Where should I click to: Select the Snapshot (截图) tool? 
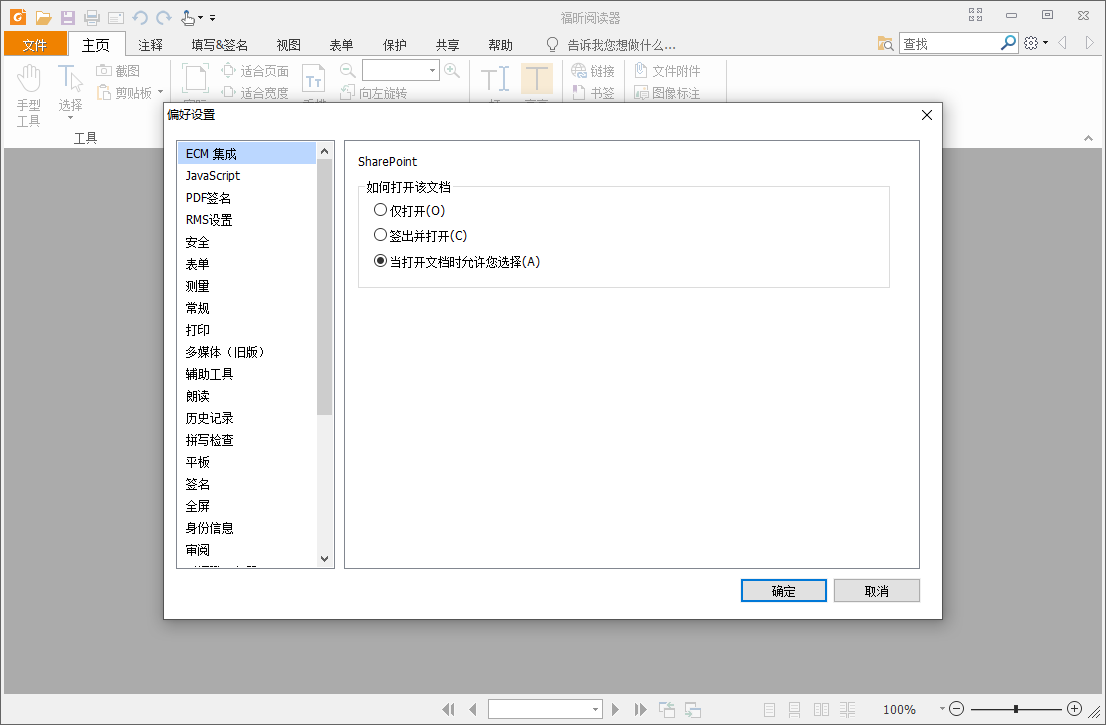point(120,70)
